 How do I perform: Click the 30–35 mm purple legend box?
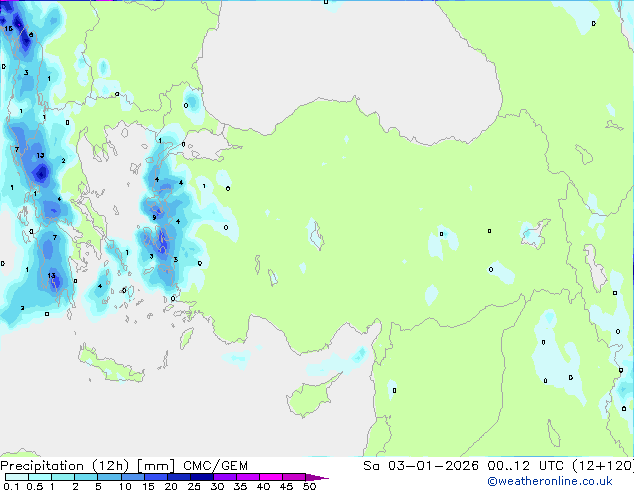(x=225, y=477)
